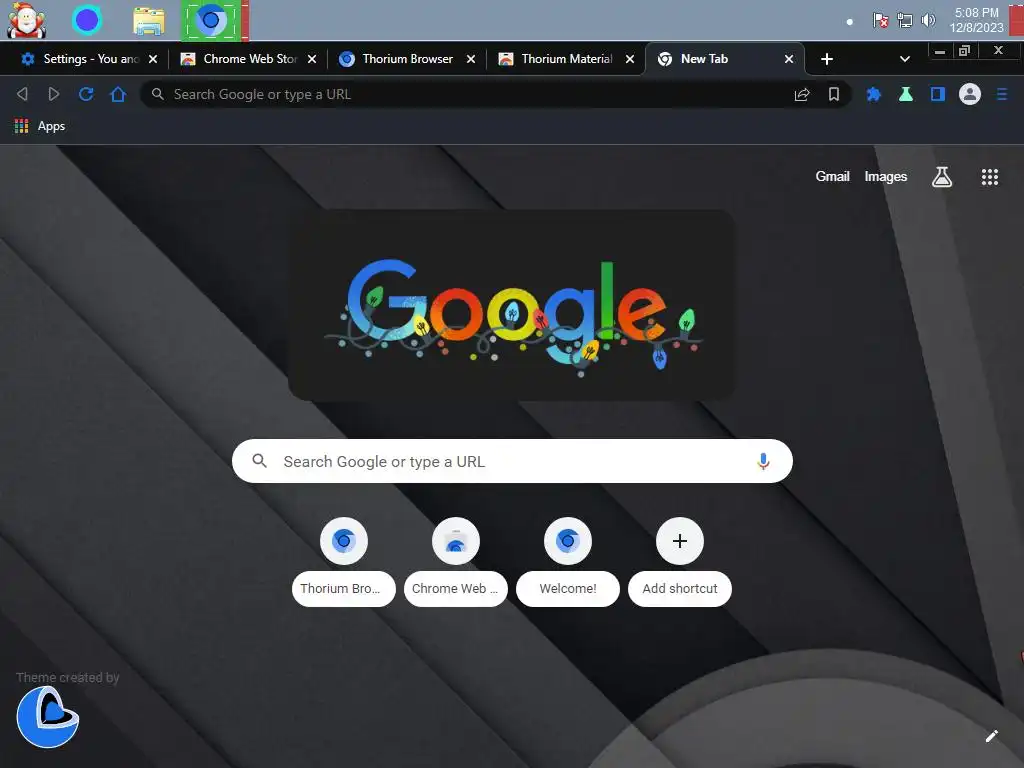The image size is (1024, 768).
Task: Open the Gmail link
Action: [x=832, y=176]
